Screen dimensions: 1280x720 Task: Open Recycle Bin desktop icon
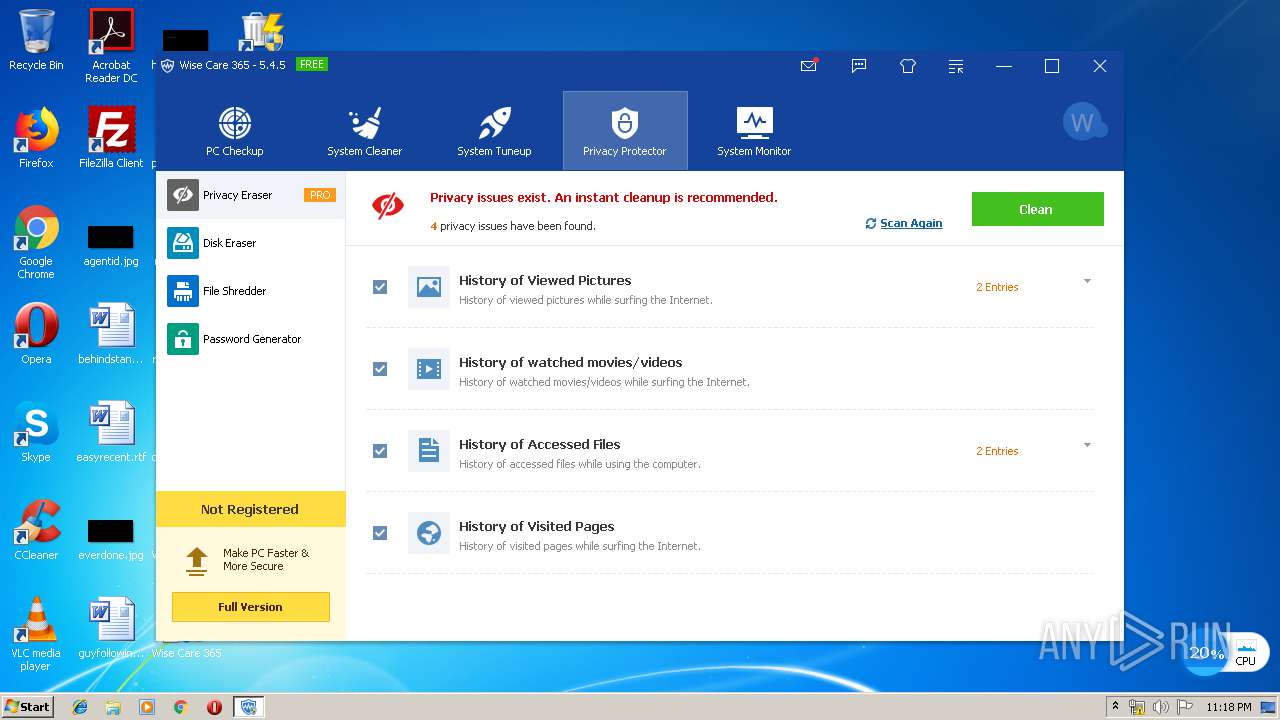click(x=36, y=40)
